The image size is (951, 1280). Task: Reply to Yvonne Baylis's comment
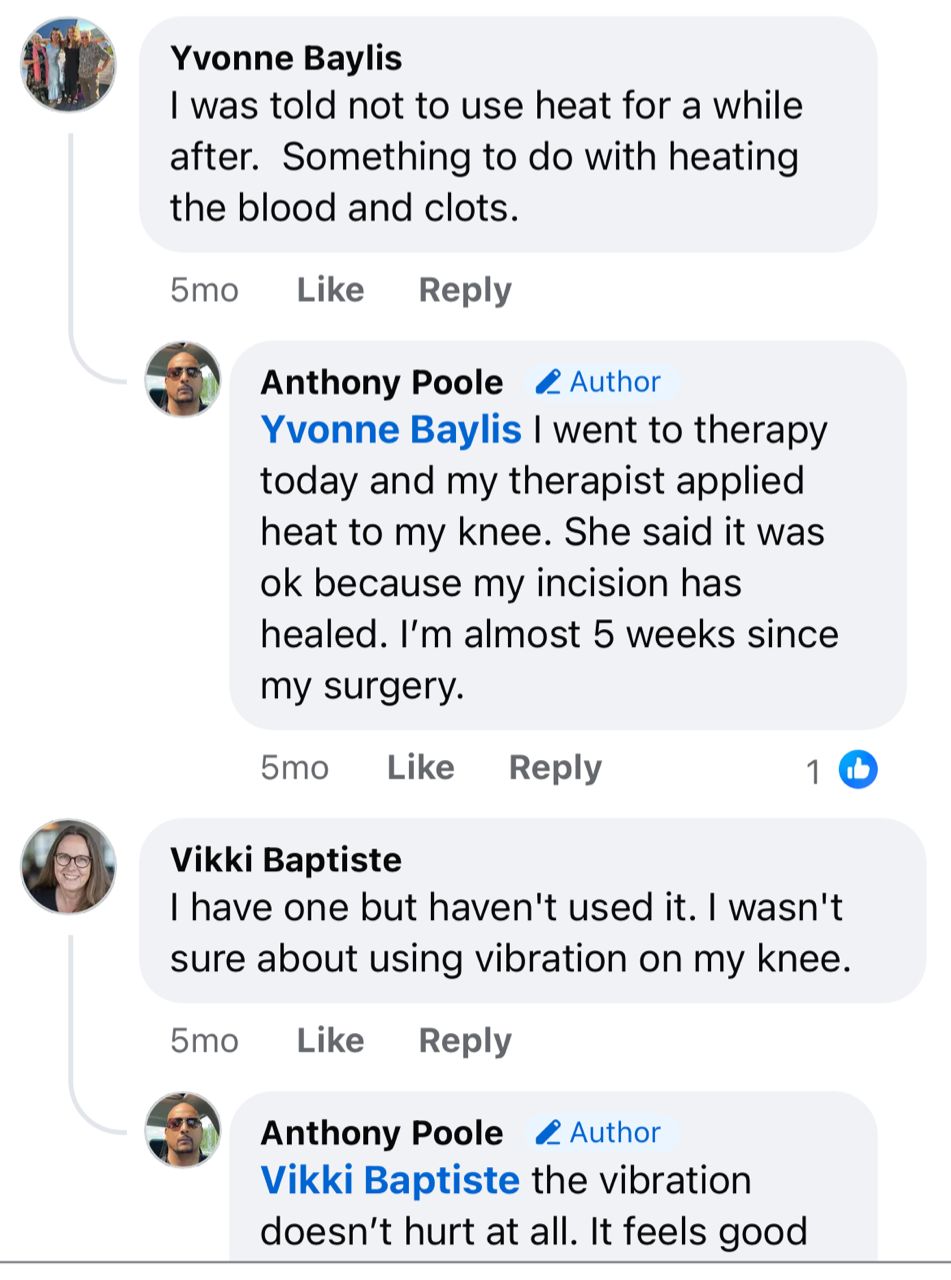[x=465, y=290]
